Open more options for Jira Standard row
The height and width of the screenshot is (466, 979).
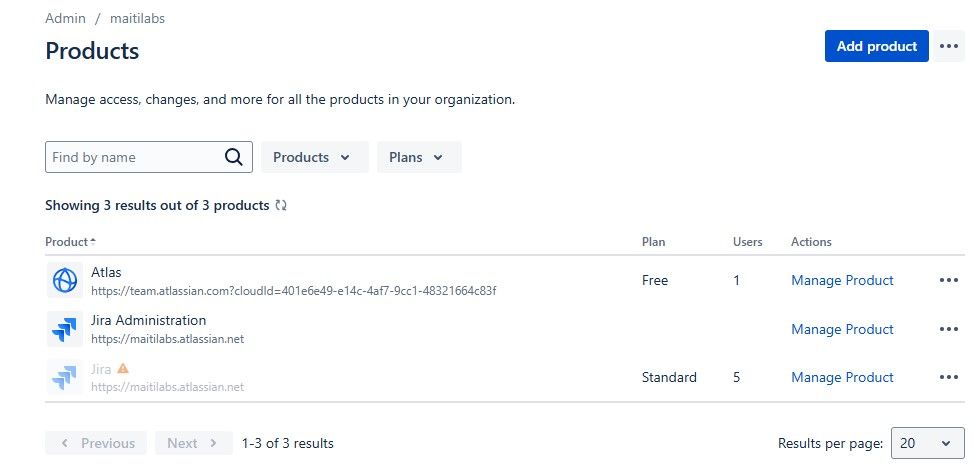[x=948, y=377]
